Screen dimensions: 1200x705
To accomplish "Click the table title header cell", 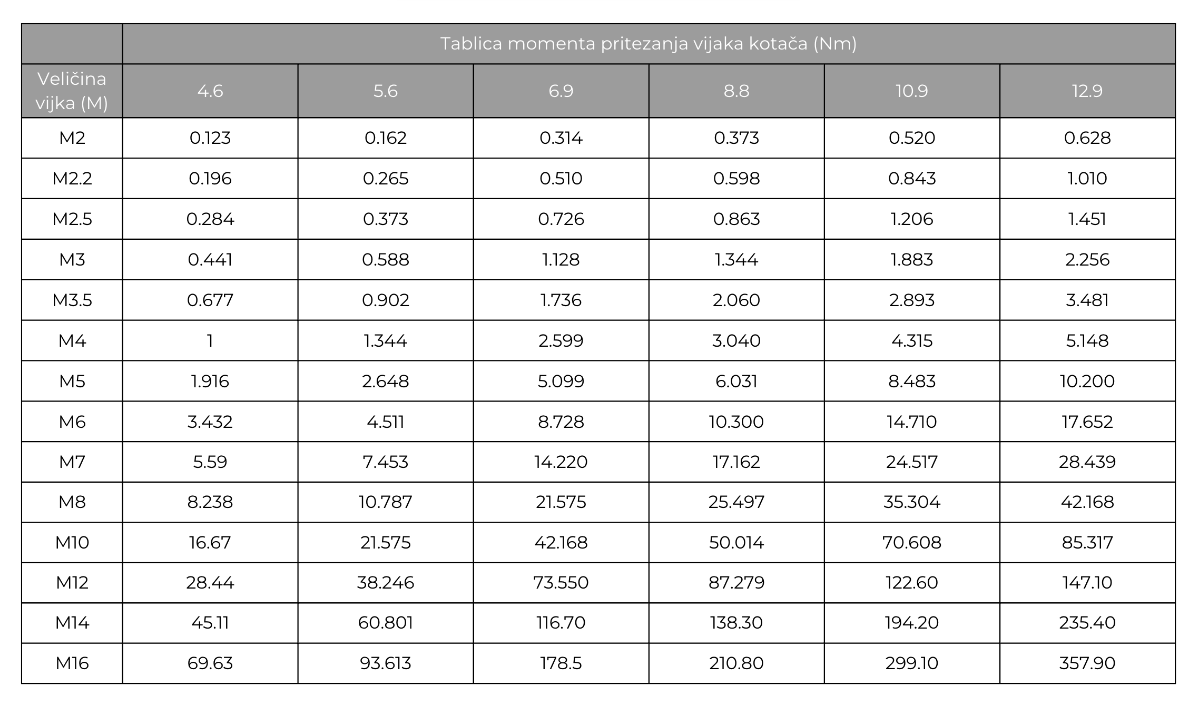I will tap(649, 44).
